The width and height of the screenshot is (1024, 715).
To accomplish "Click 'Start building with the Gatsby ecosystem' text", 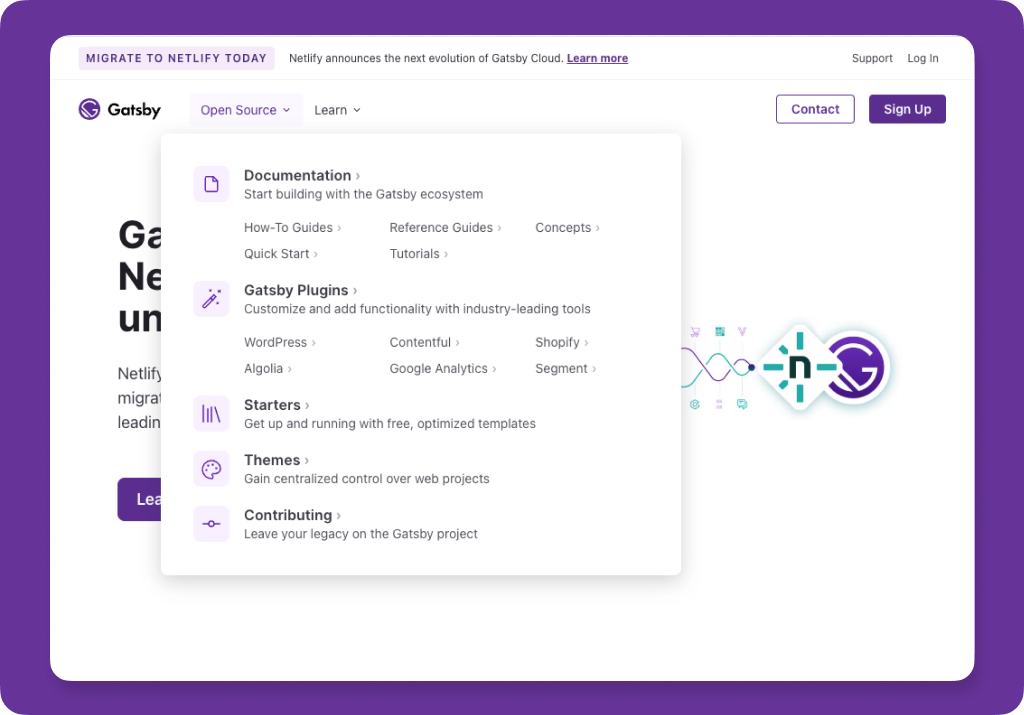I will pos(363,194).
